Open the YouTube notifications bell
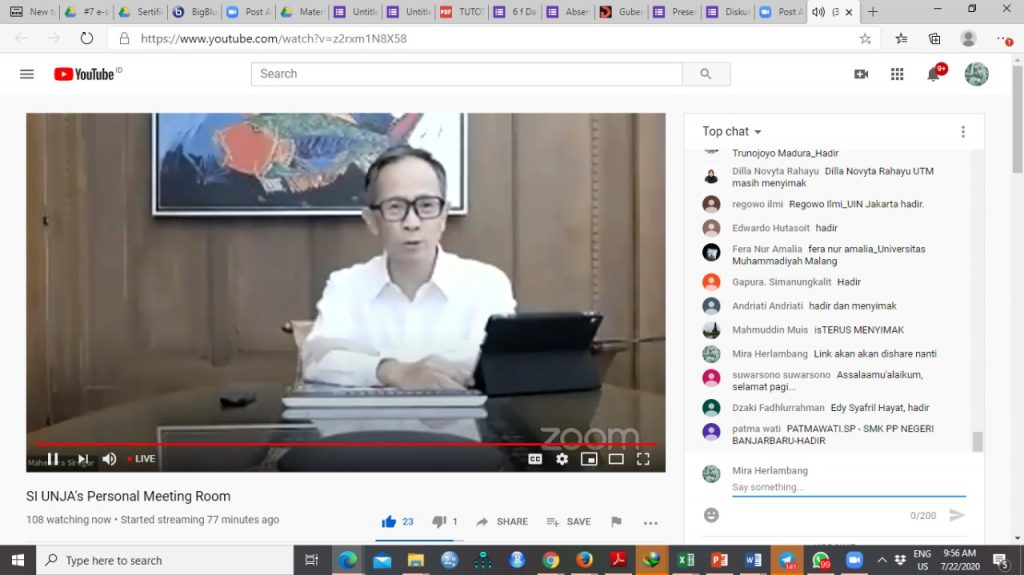The height and width of the screenshot is (575, 1024). (934, 74)
